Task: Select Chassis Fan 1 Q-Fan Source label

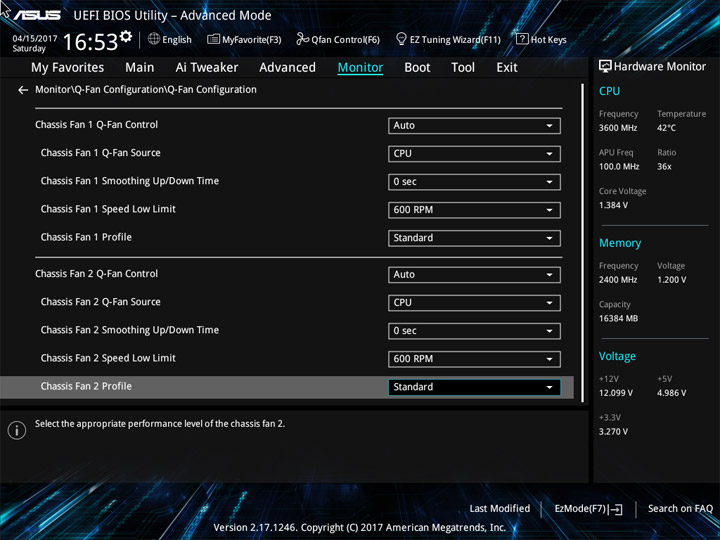Action: [101, 153]
